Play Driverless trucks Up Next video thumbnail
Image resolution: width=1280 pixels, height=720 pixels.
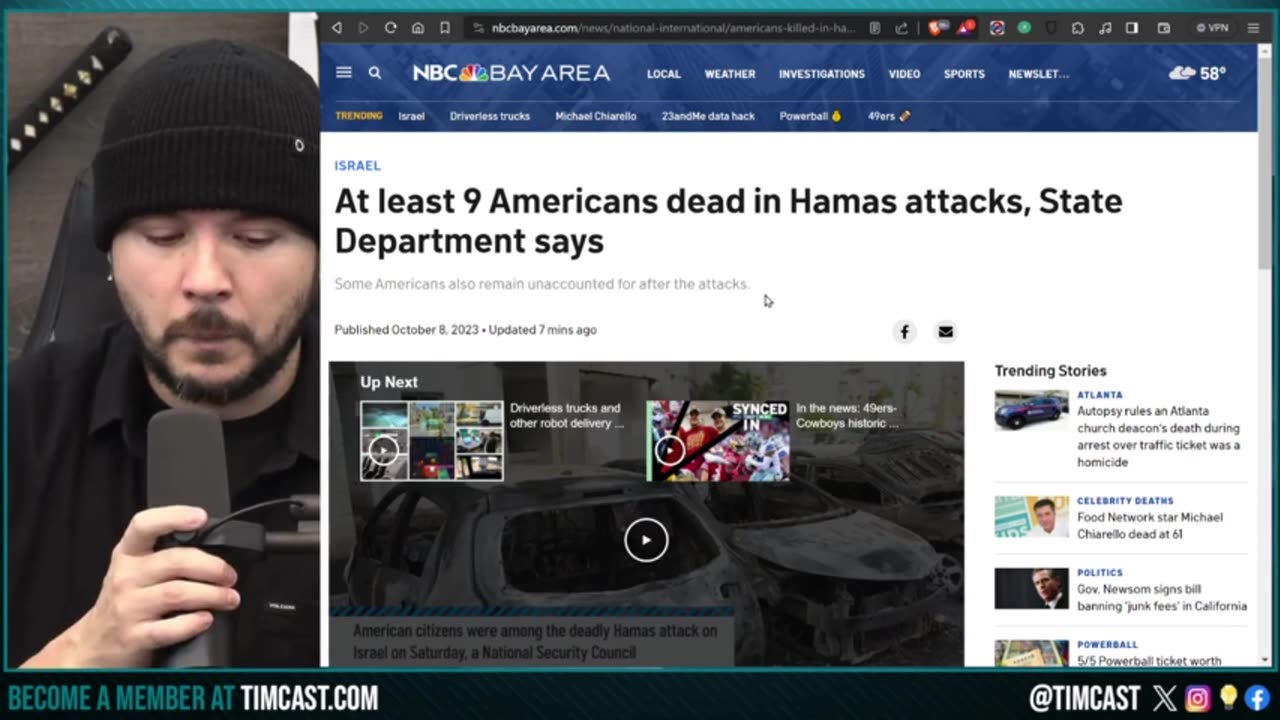(x=431, y=441)
